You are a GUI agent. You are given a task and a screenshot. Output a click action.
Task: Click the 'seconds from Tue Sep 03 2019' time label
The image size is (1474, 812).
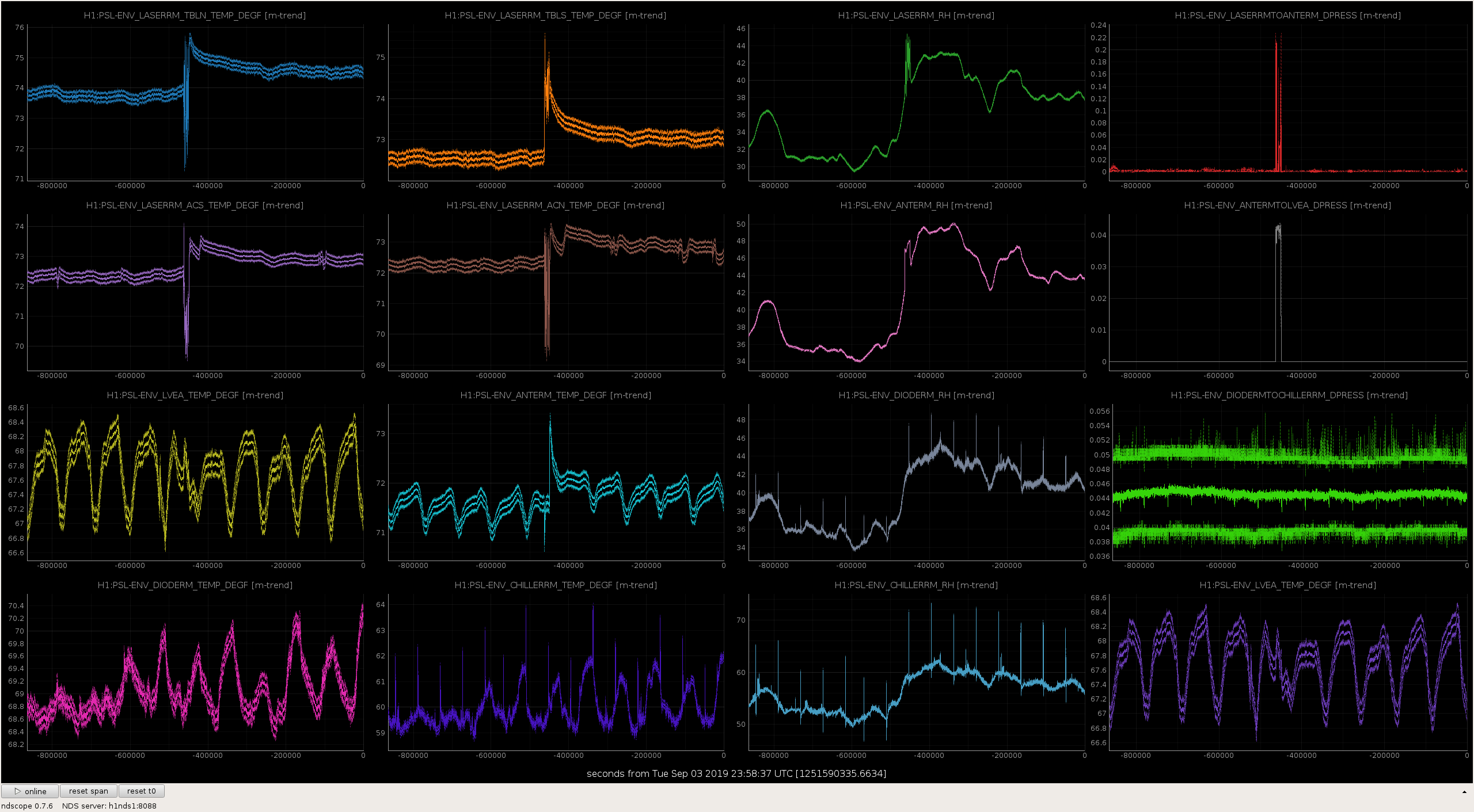(x=736, y=773)
